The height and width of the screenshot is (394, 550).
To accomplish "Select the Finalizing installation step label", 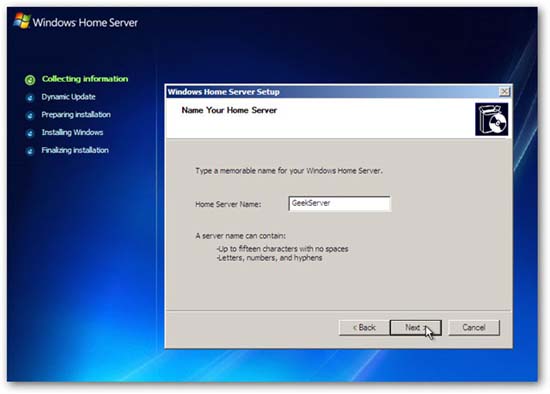I will 75,151.
